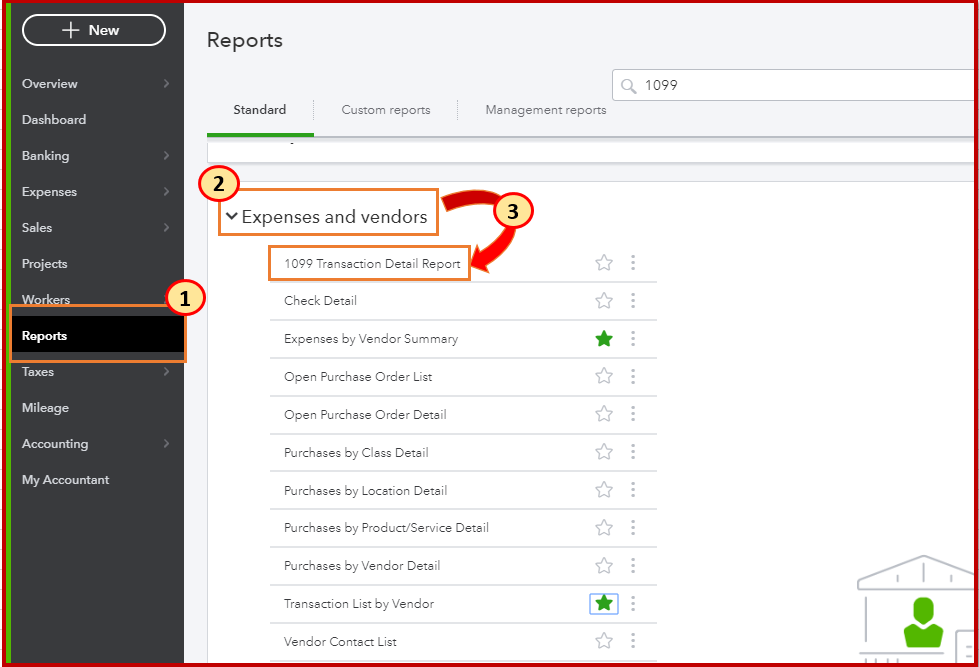The width and height of the screenshot is (979, 667).
Task: Open more options for Purchases by Class Detail
Action: pyautogui.click(x=633, y=453)
